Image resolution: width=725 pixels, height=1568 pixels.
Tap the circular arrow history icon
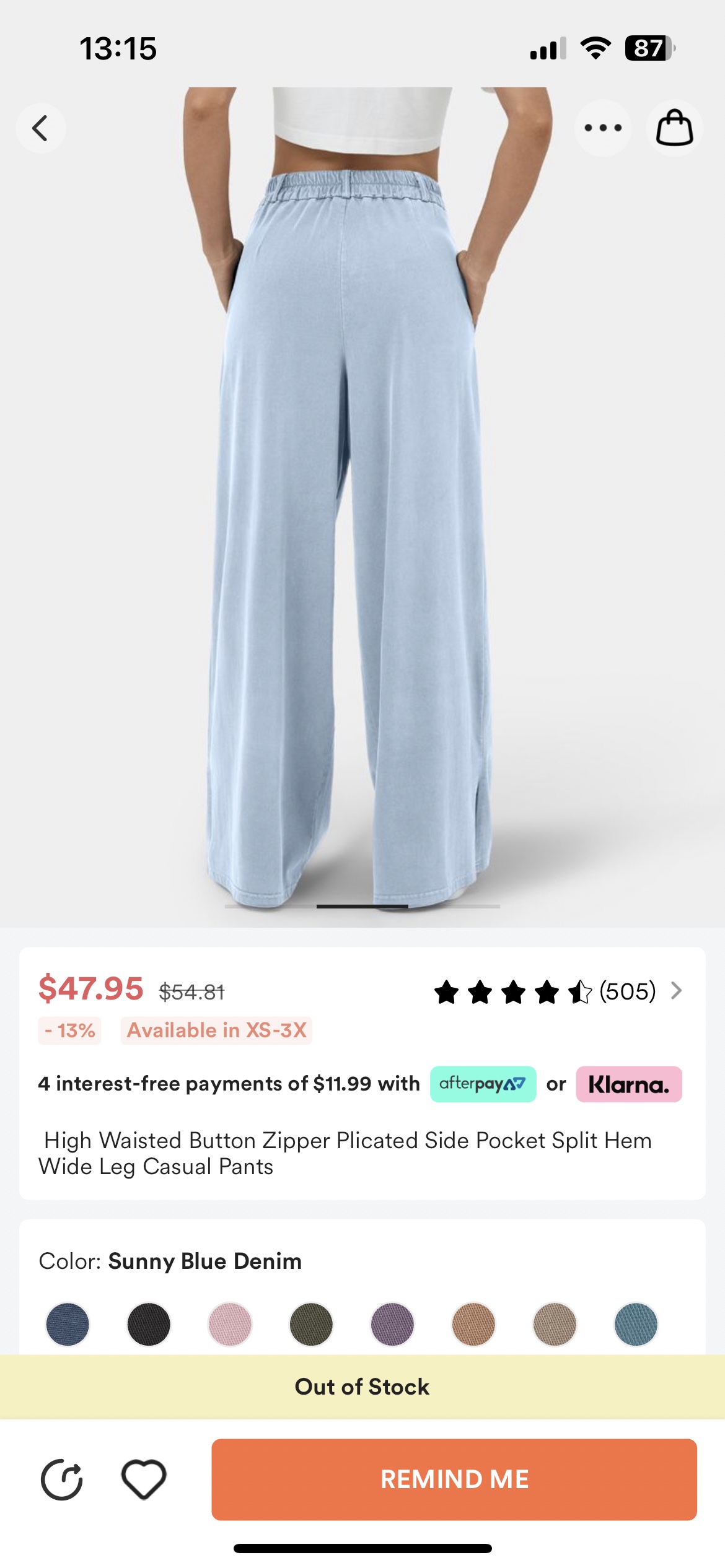click(x=62, y=1479)
